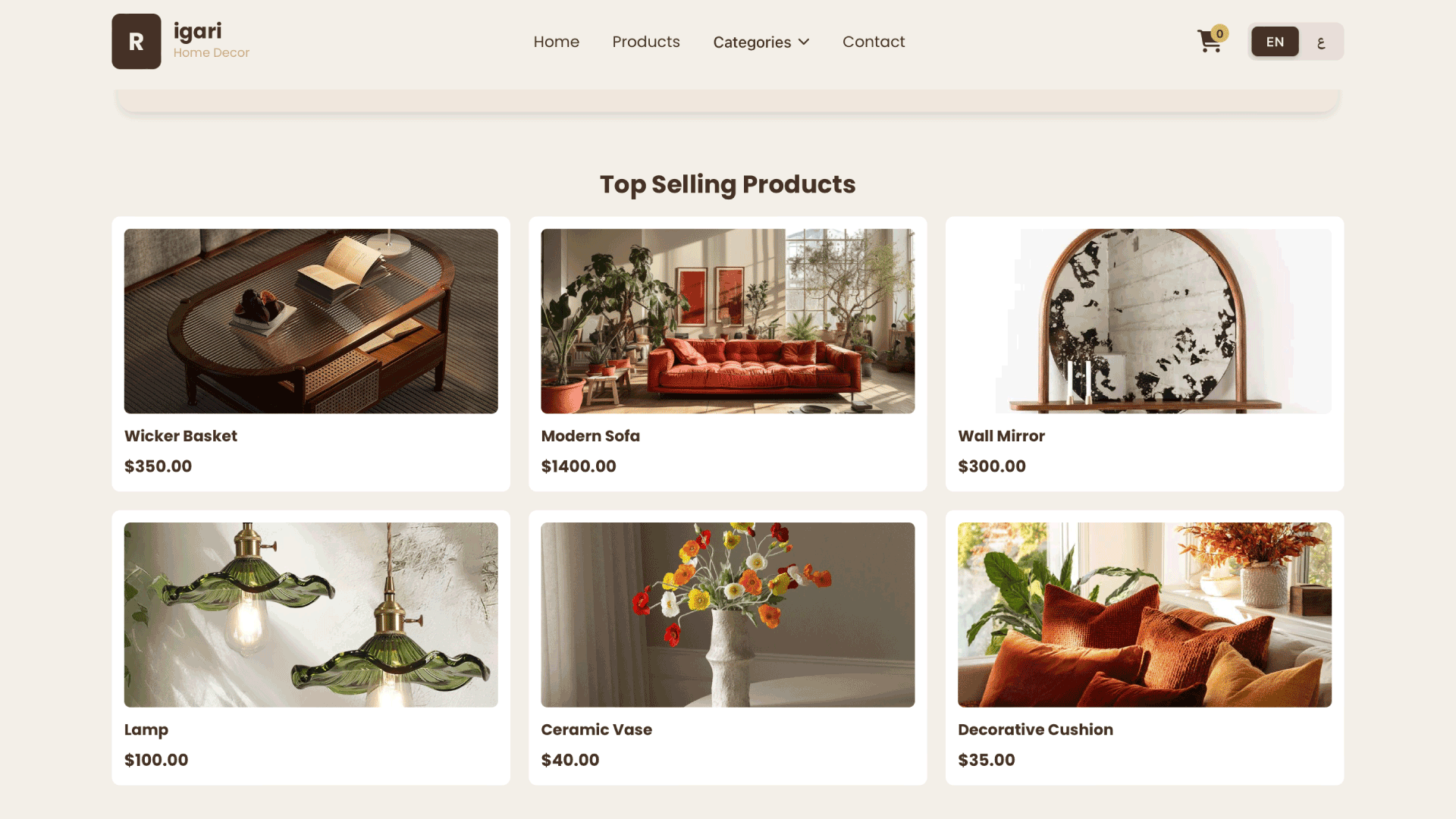Switch language to English with EN toggle
The height and width of the screenshot is (819, 1456).
tap(1275, 42)
